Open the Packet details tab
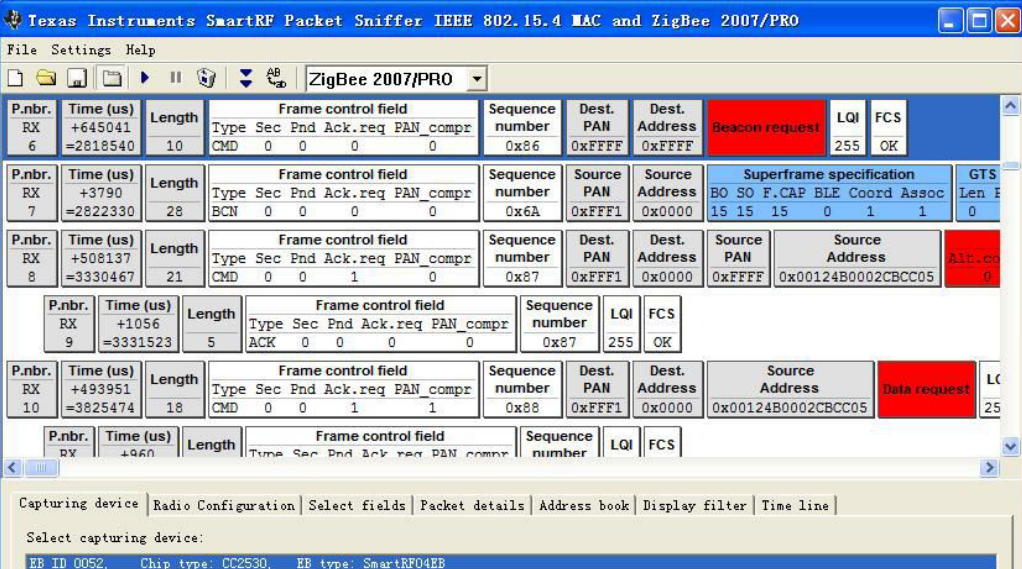Image resolution: width=1022 pixels, height=569 pixels. pos(472,506)
